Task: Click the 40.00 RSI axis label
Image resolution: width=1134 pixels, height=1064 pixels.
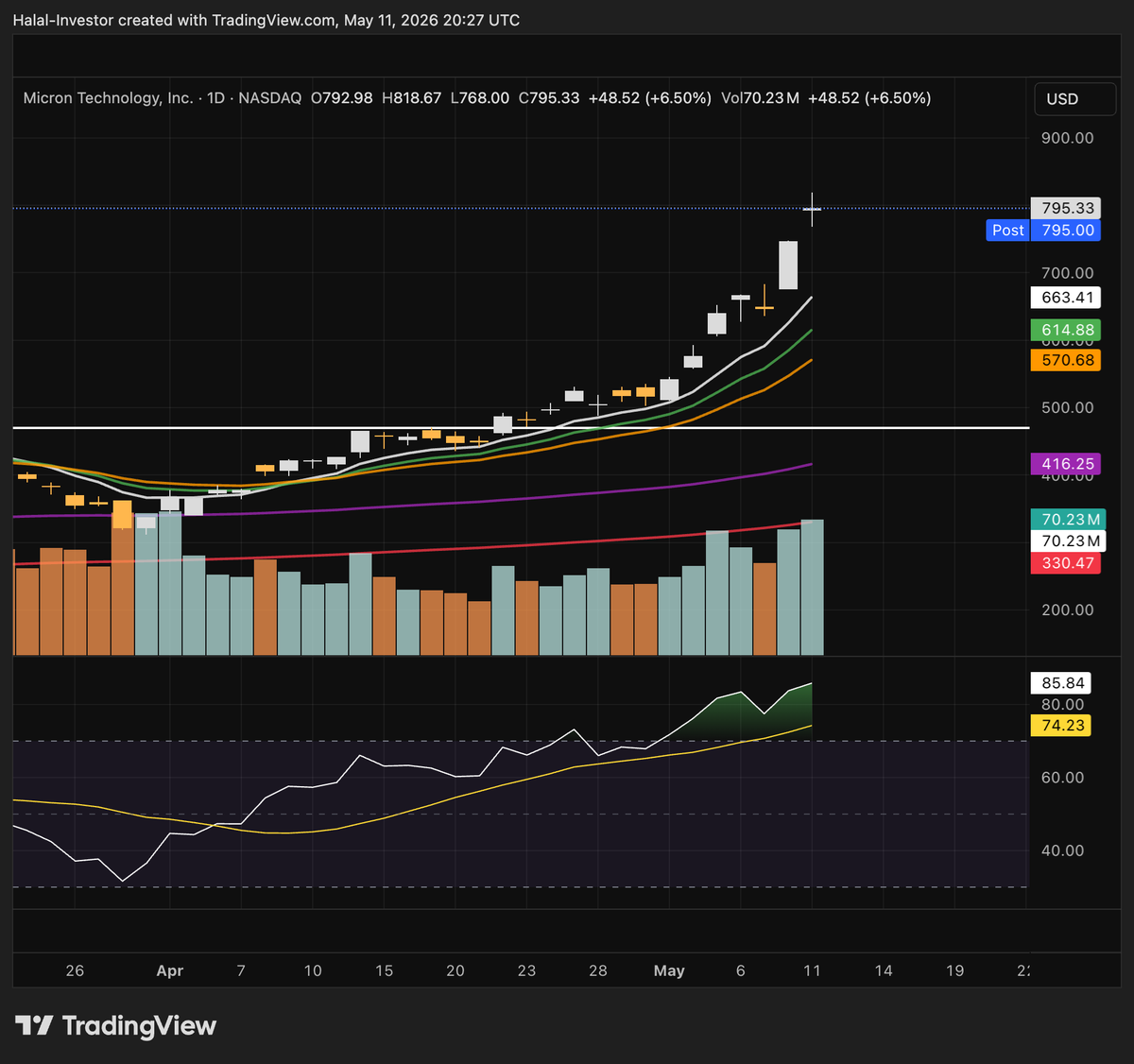Action: 1063,850
